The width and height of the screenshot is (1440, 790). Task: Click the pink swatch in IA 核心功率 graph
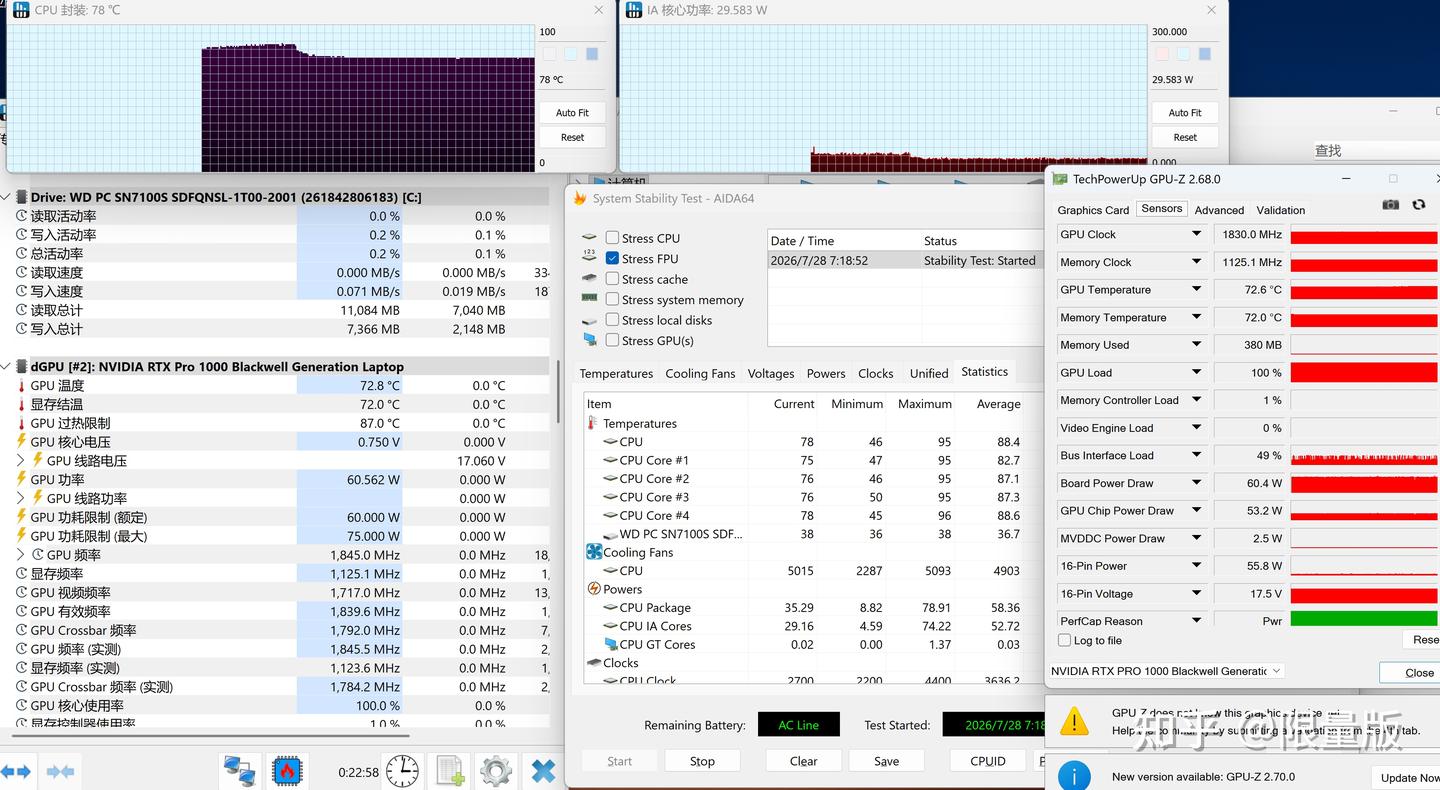1160,54
